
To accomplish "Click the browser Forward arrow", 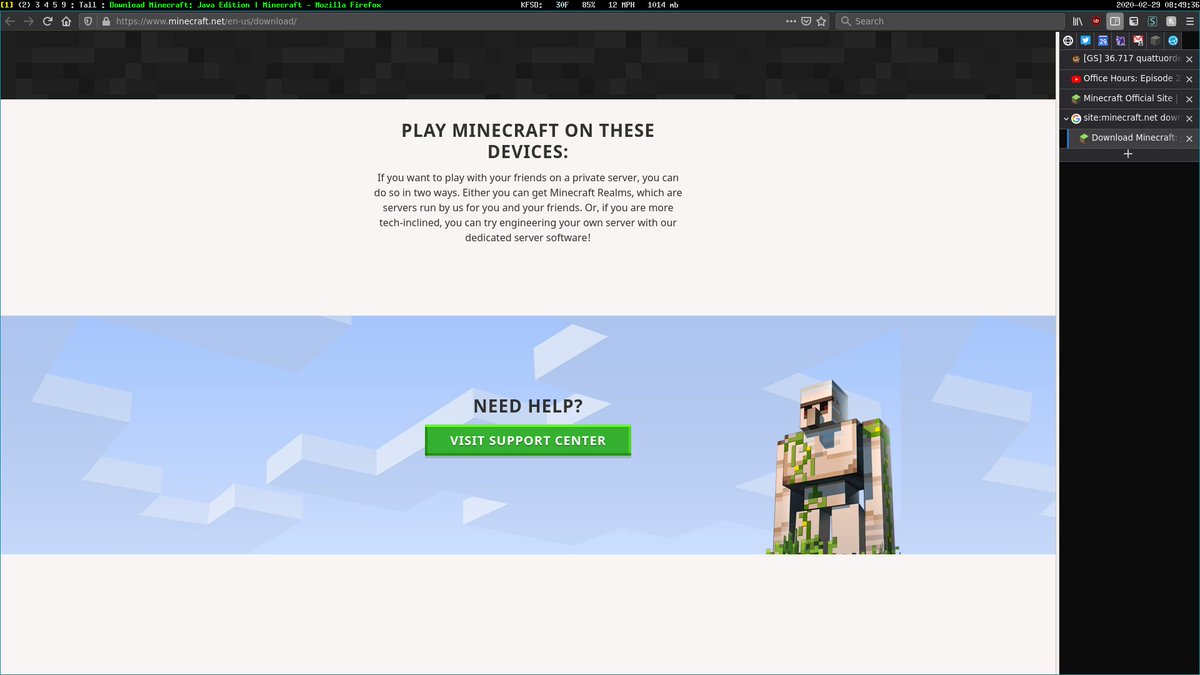I will point(28,21).
